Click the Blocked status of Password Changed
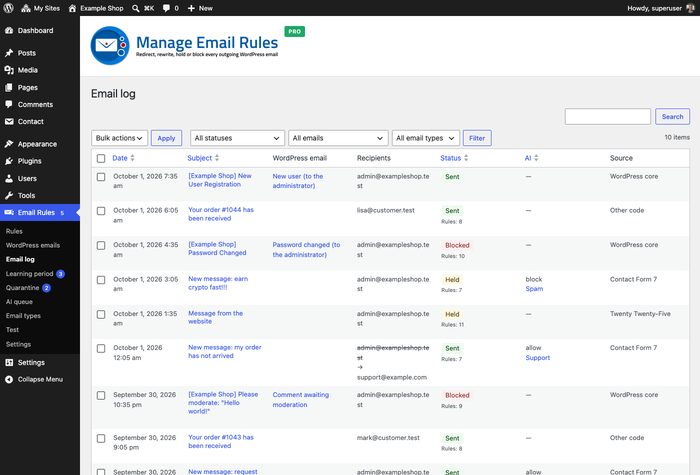This screenshot has height=475, width=700. 457,245
